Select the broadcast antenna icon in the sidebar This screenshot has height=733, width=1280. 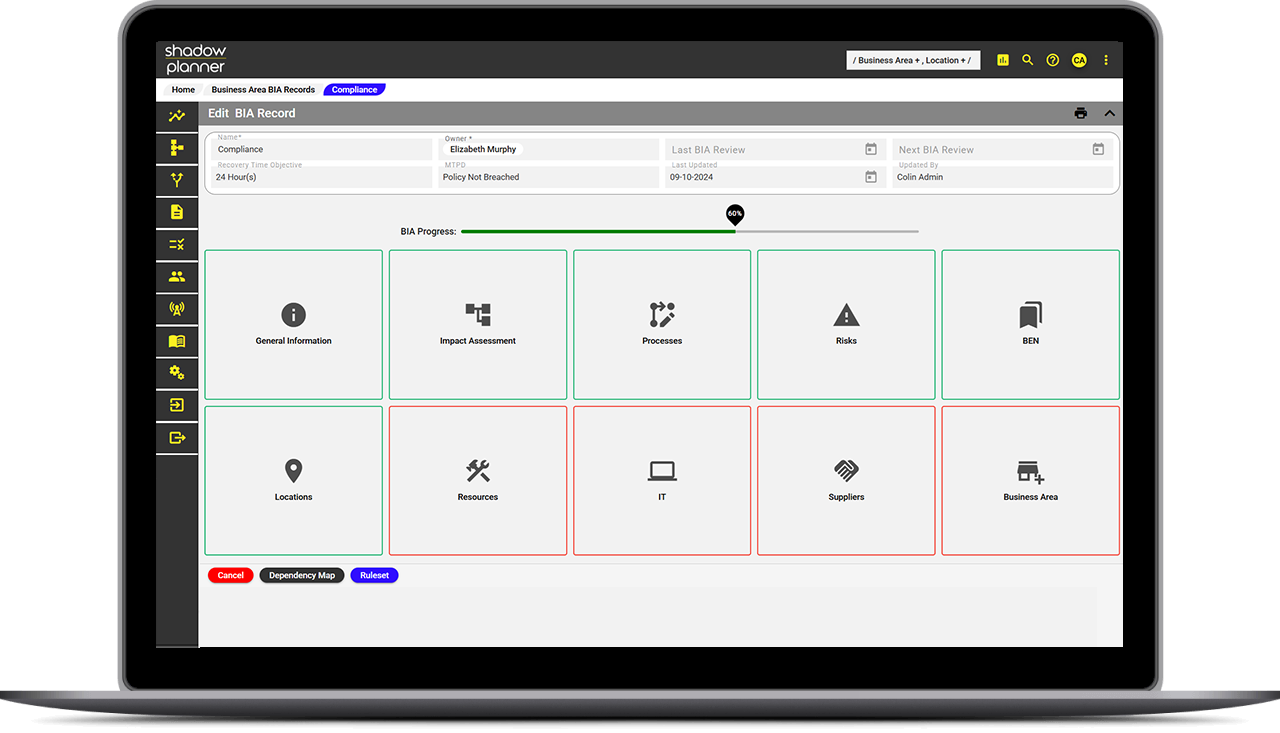click(177, 309)
